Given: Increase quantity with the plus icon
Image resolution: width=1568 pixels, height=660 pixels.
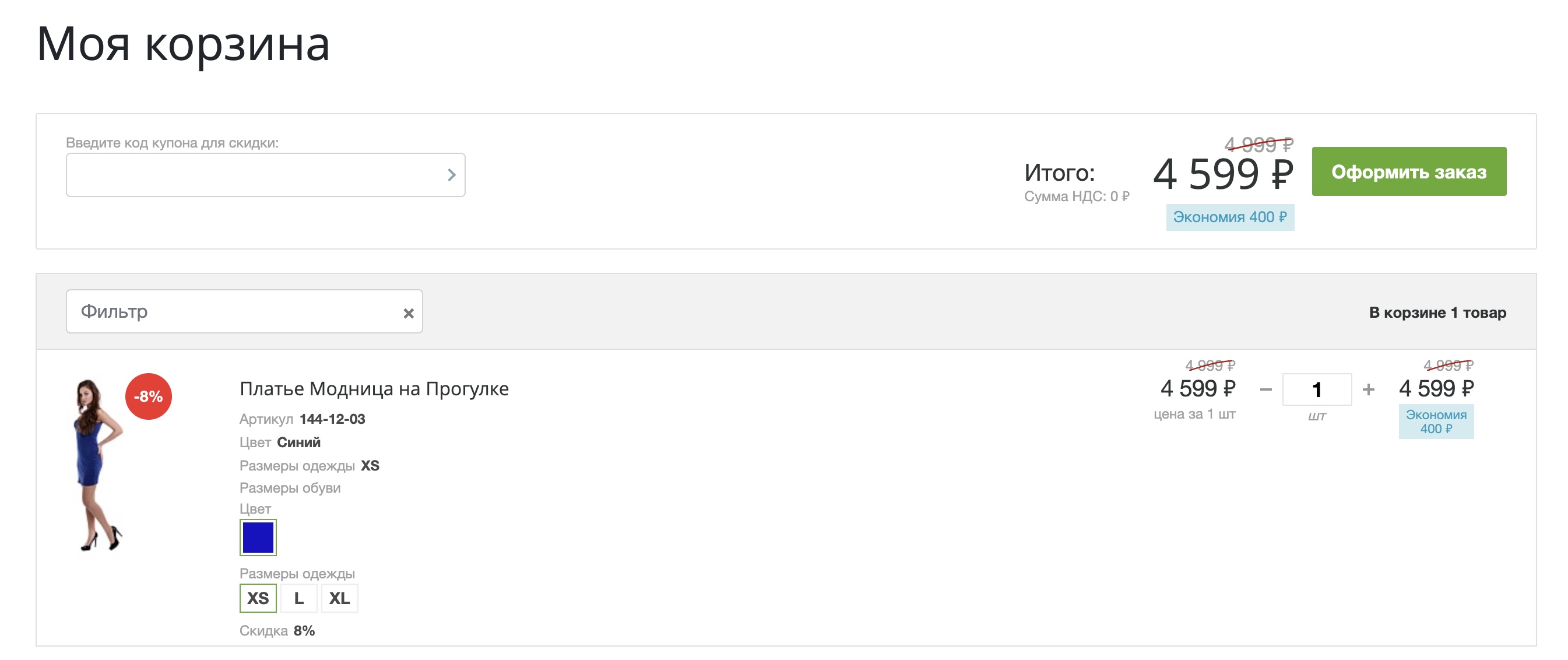Looking at the screenshot, I should (1368, 389).
